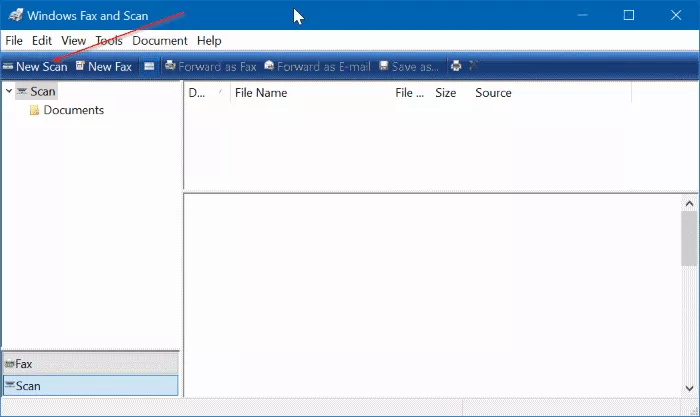The width and height of the screenshot is (700, 417).
Task: Switch to Scan view in bottom pane
Action: pos(91,385)
